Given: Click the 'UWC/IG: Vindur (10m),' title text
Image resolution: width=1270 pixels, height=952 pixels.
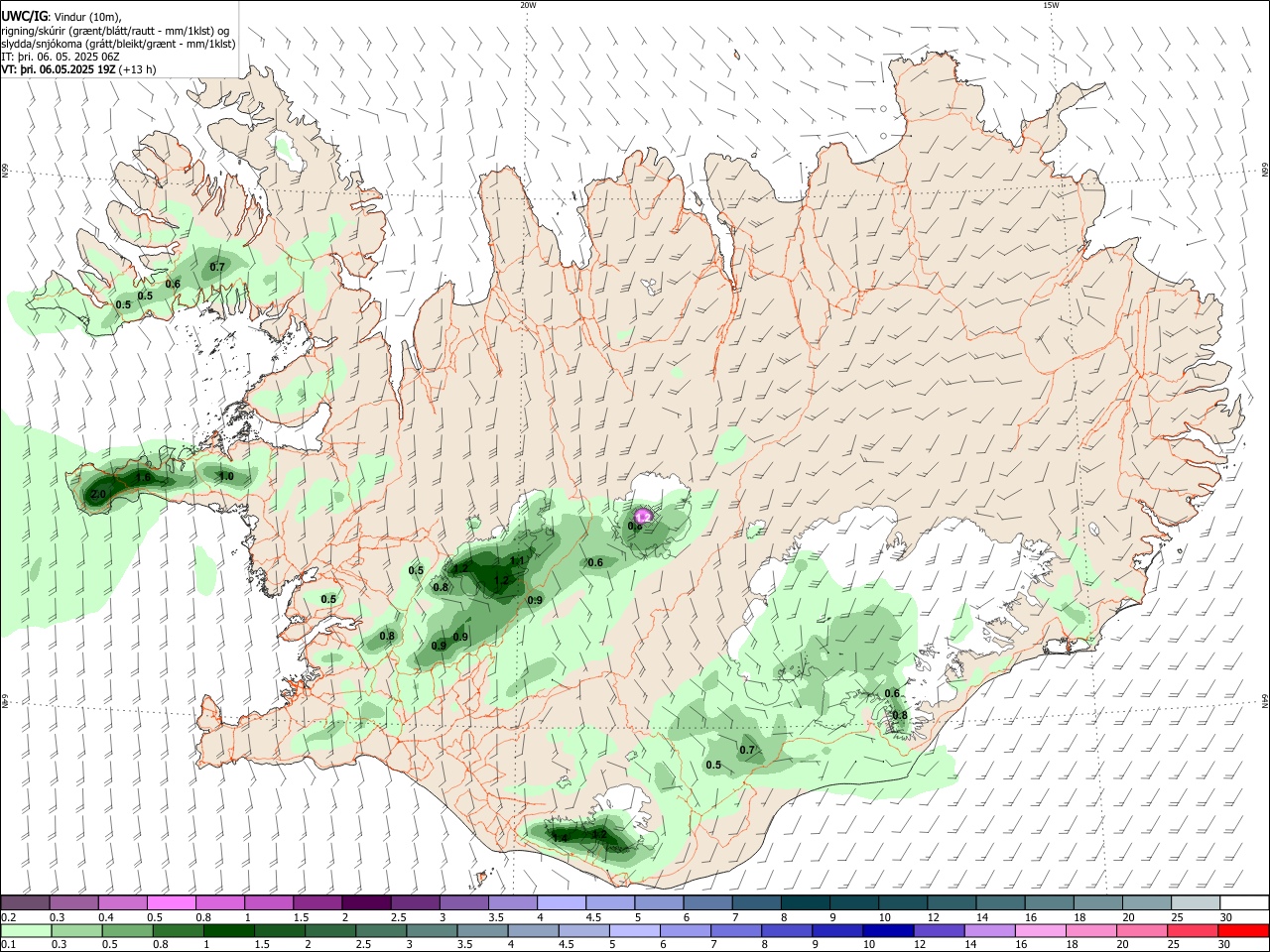Looking at the screenshot, I should coord(62,17).
